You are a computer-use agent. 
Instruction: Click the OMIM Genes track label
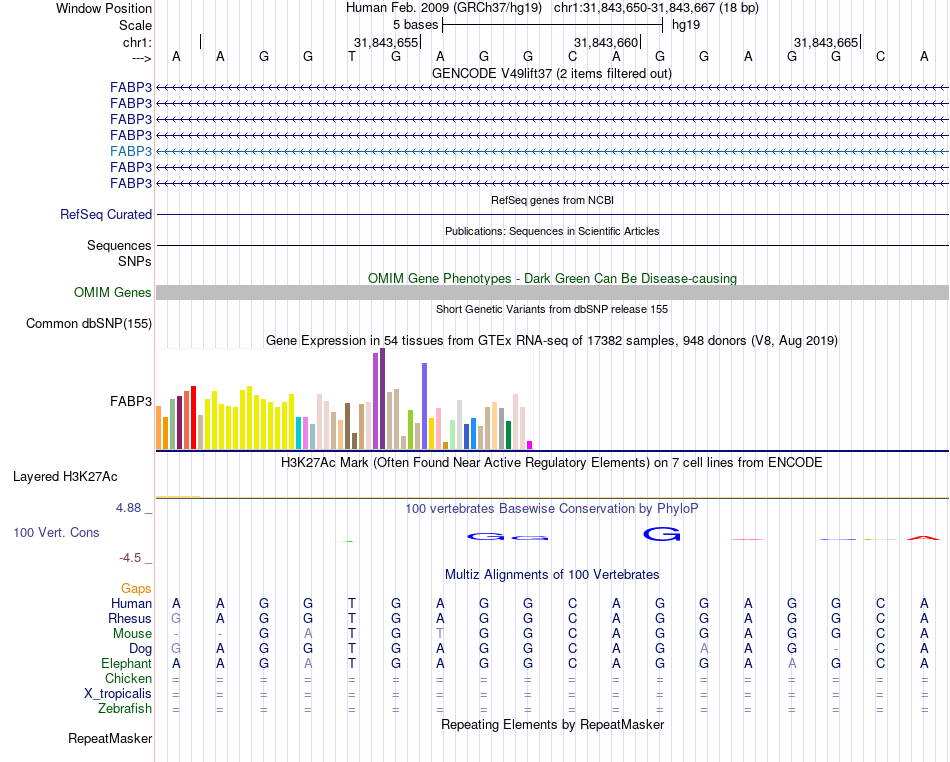(x=113, y=293)
